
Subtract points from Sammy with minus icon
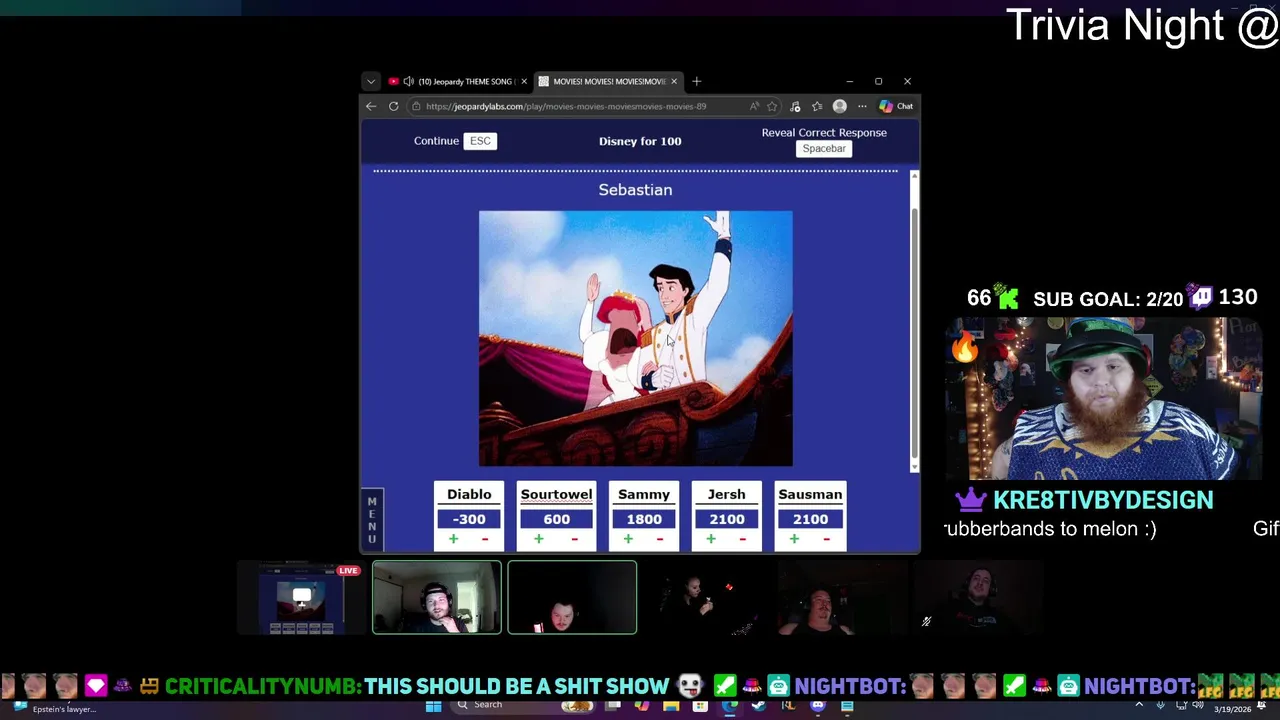(660, 539)
